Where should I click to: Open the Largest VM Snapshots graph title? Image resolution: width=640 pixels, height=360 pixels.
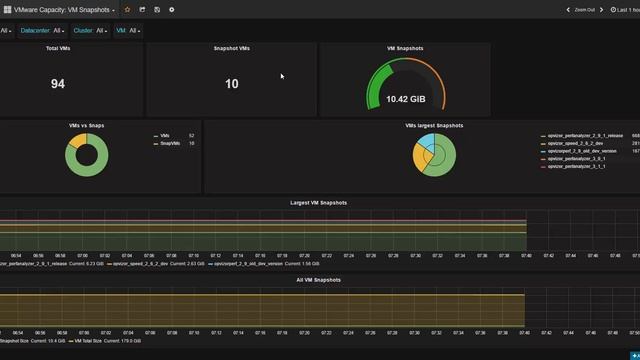pyautogui.click(x=318, y=202)
